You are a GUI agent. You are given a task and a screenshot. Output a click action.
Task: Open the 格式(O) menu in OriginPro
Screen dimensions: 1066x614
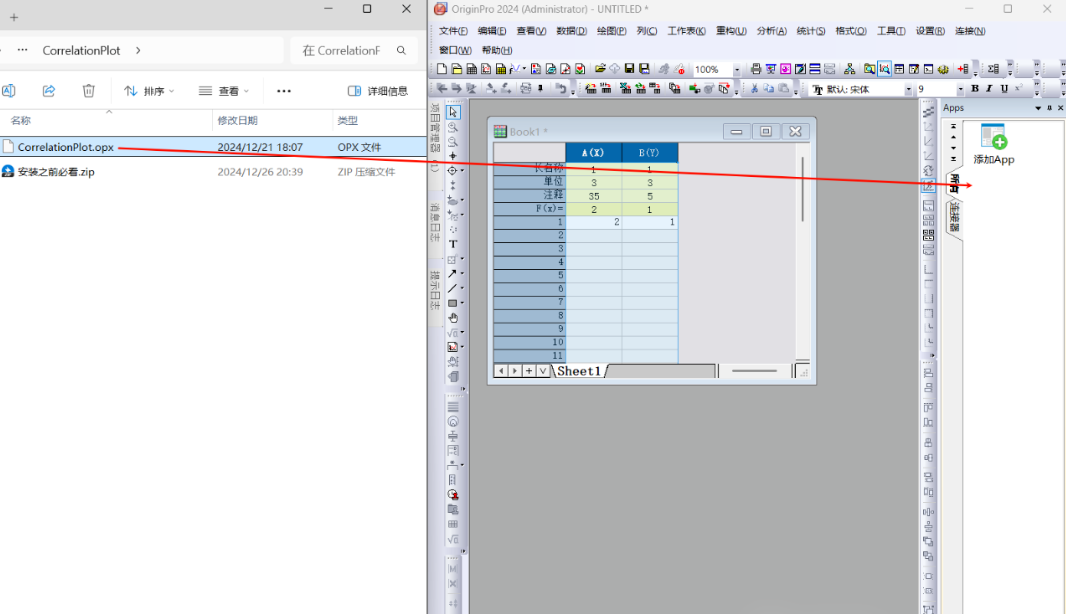(850, 31)
